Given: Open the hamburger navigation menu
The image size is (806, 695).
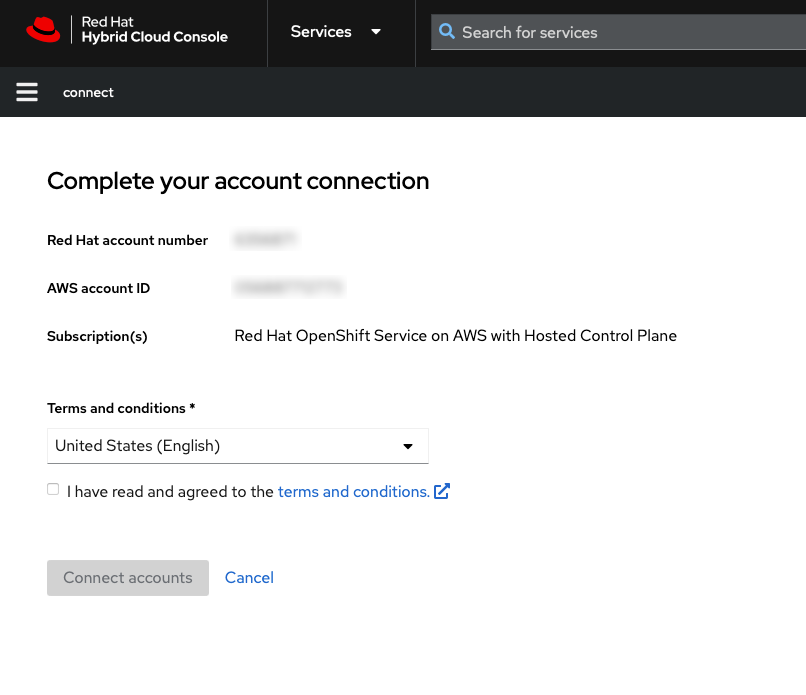Looking at the screenshot, I should [x=27, y=93].
